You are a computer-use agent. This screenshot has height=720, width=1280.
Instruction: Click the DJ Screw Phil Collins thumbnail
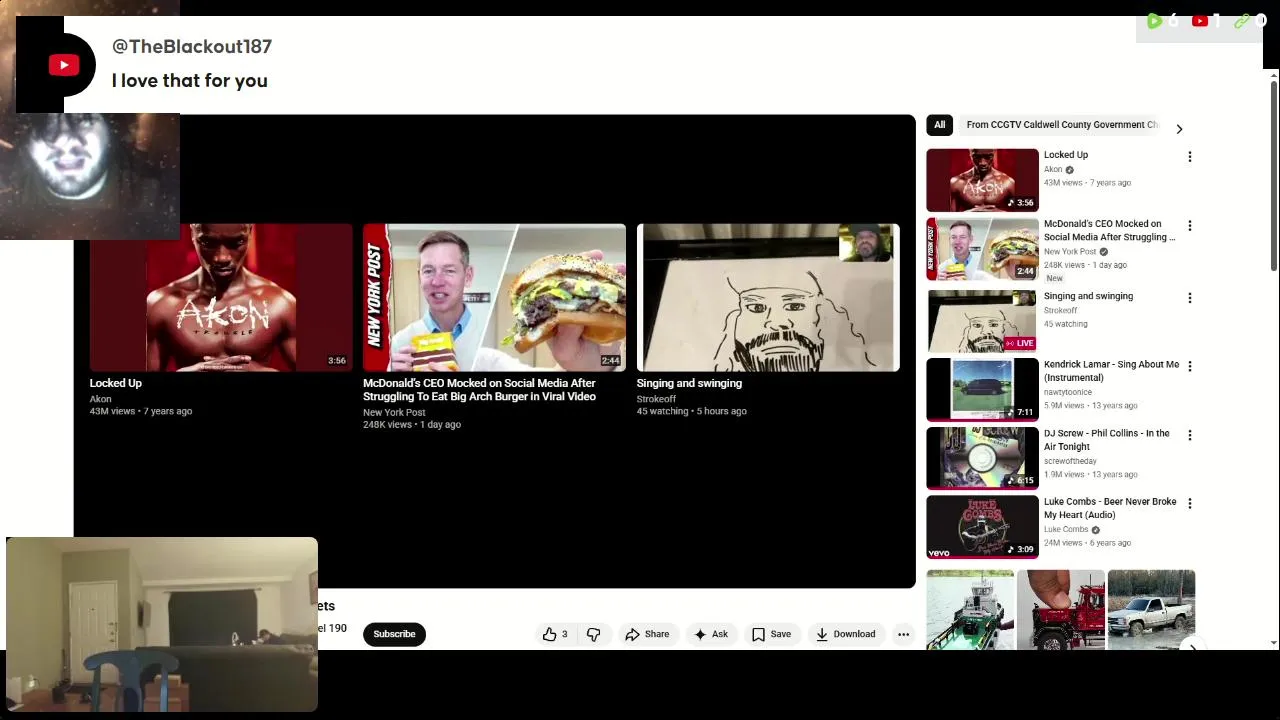982,458
